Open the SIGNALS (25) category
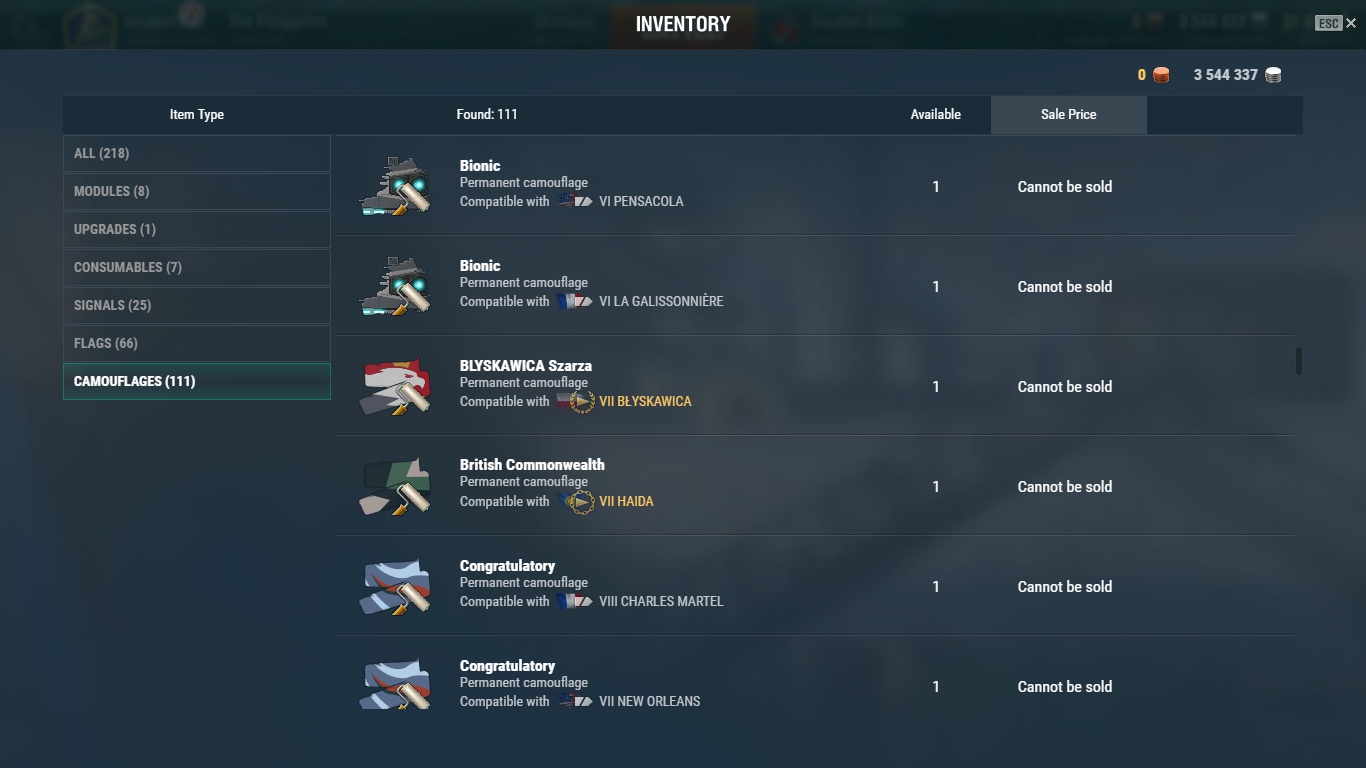The height and width of the screenshot is (768, 1366). point(197,305)
